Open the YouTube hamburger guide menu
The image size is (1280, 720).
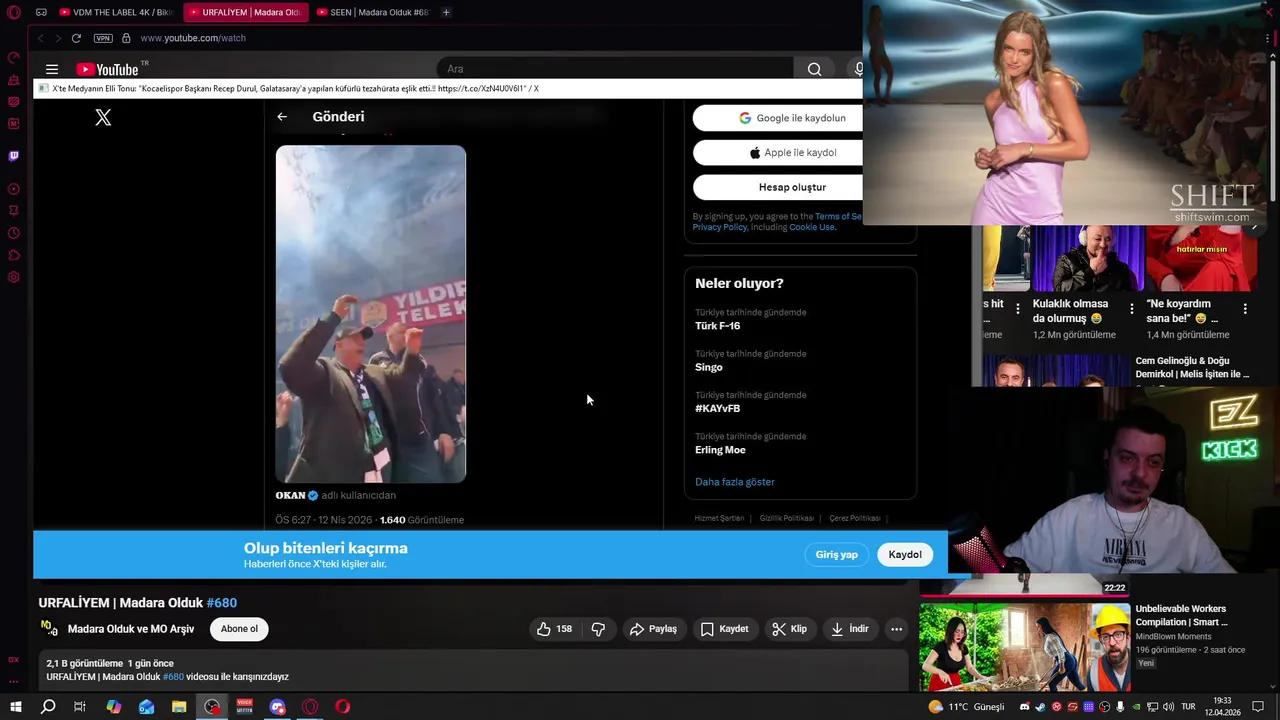(52, 69)
